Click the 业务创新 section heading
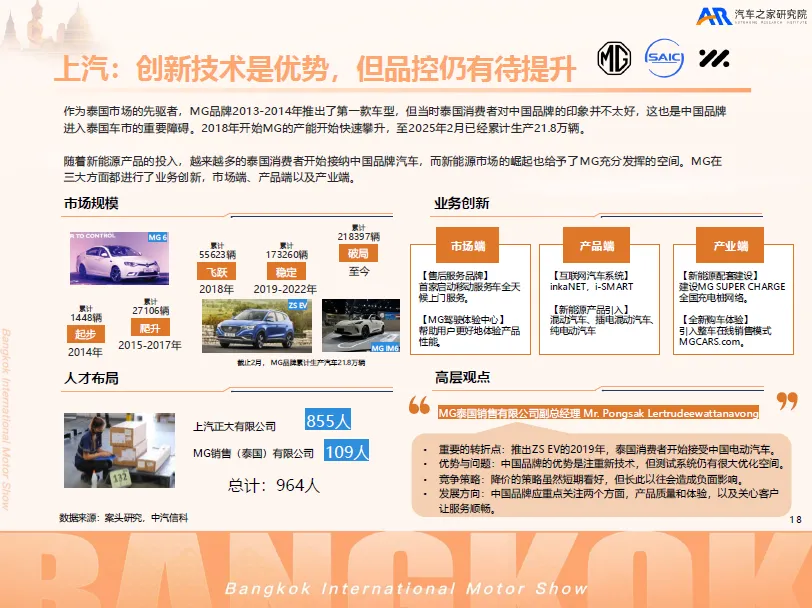Screen dimensions: 812x608 pos(461,203)
